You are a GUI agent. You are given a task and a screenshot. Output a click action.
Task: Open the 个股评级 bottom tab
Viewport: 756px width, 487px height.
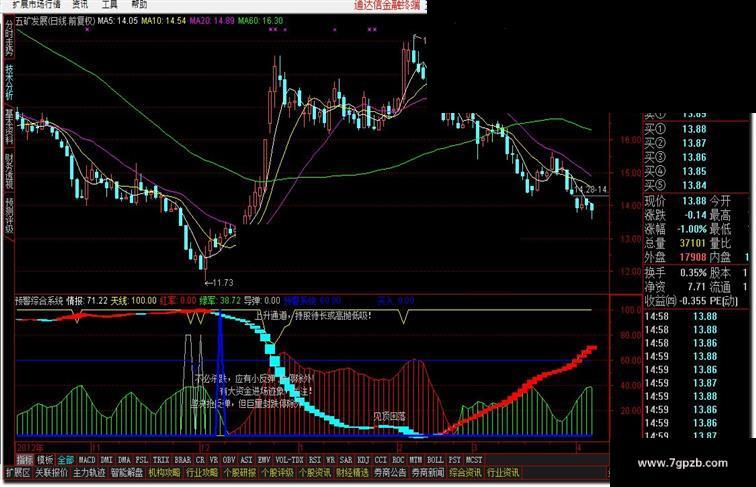[277, 473]
